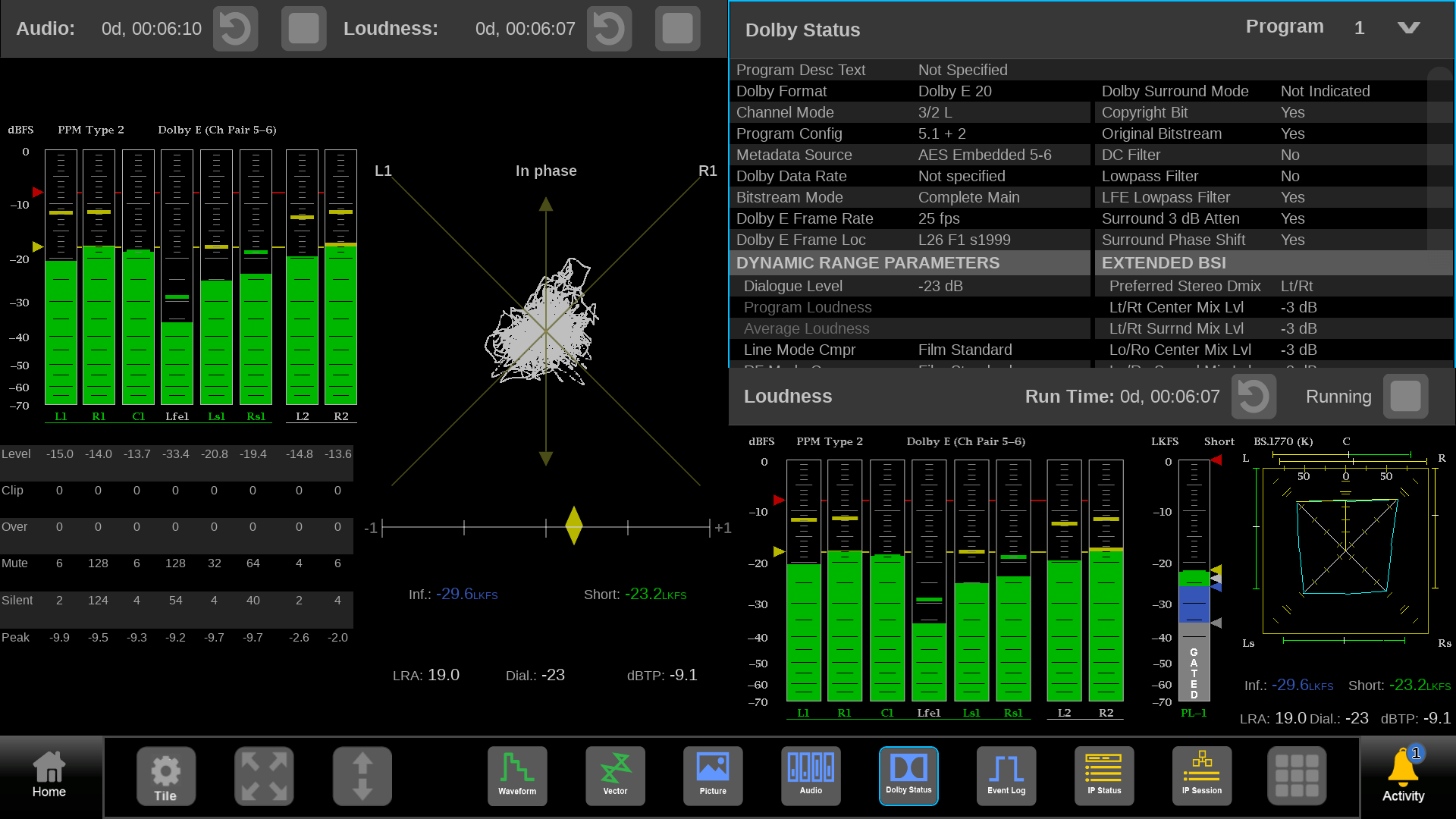1456x819 pixels.
Task: Stop the Audio session
Action: (303, 29)
